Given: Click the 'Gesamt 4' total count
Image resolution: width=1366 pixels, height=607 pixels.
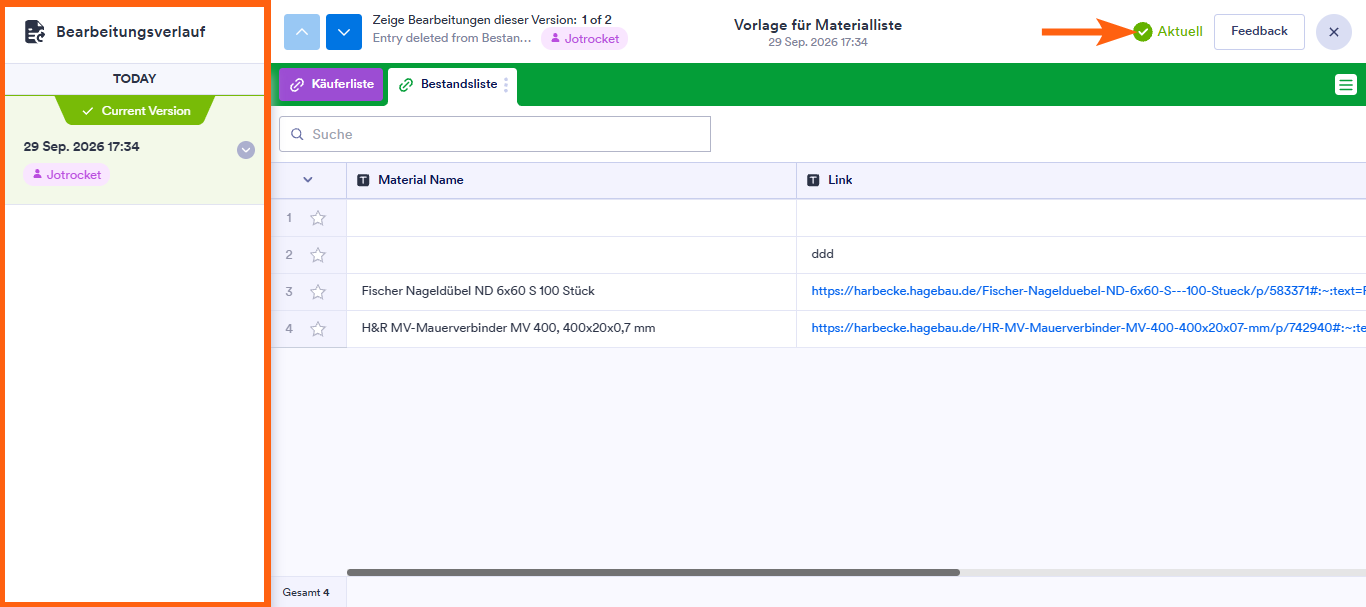Looking at the screenshot, I should point(306,592).
